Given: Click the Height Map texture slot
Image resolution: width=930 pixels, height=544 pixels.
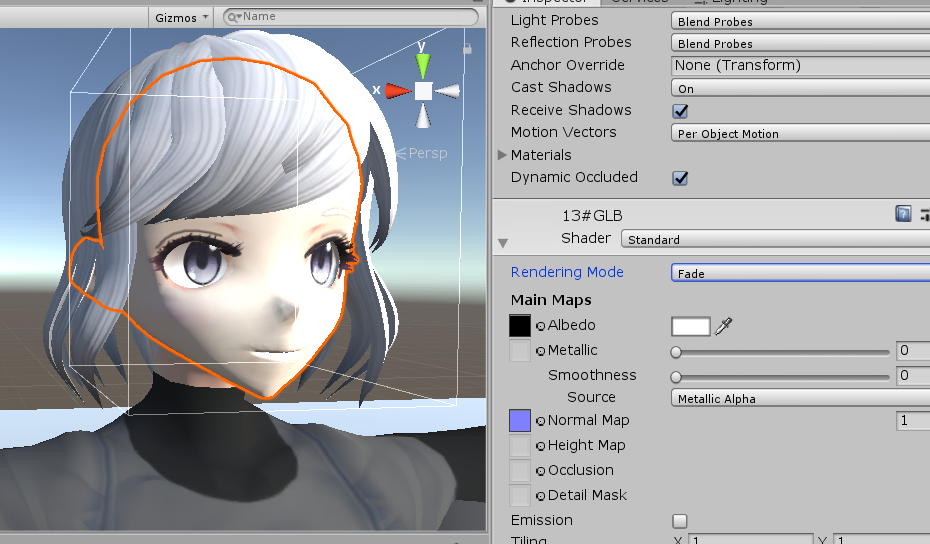Looking at the screenshot, I should [520, 446].
